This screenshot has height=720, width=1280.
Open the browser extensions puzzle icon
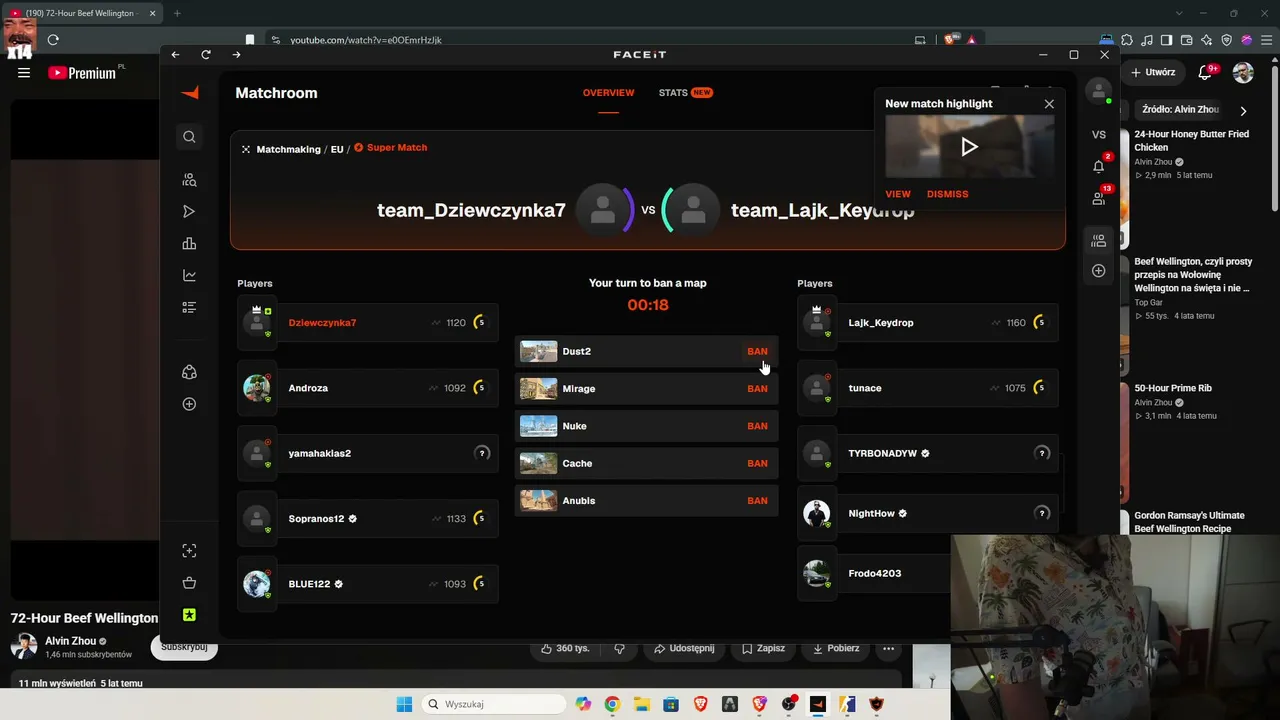1127,40
